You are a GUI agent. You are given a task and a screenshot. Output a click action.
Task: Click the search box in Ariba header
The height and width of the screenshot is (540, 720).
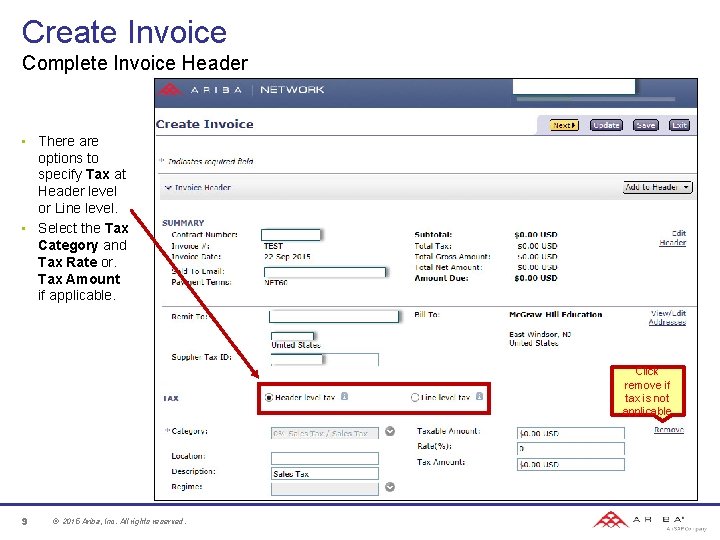(x=574, y=86)
